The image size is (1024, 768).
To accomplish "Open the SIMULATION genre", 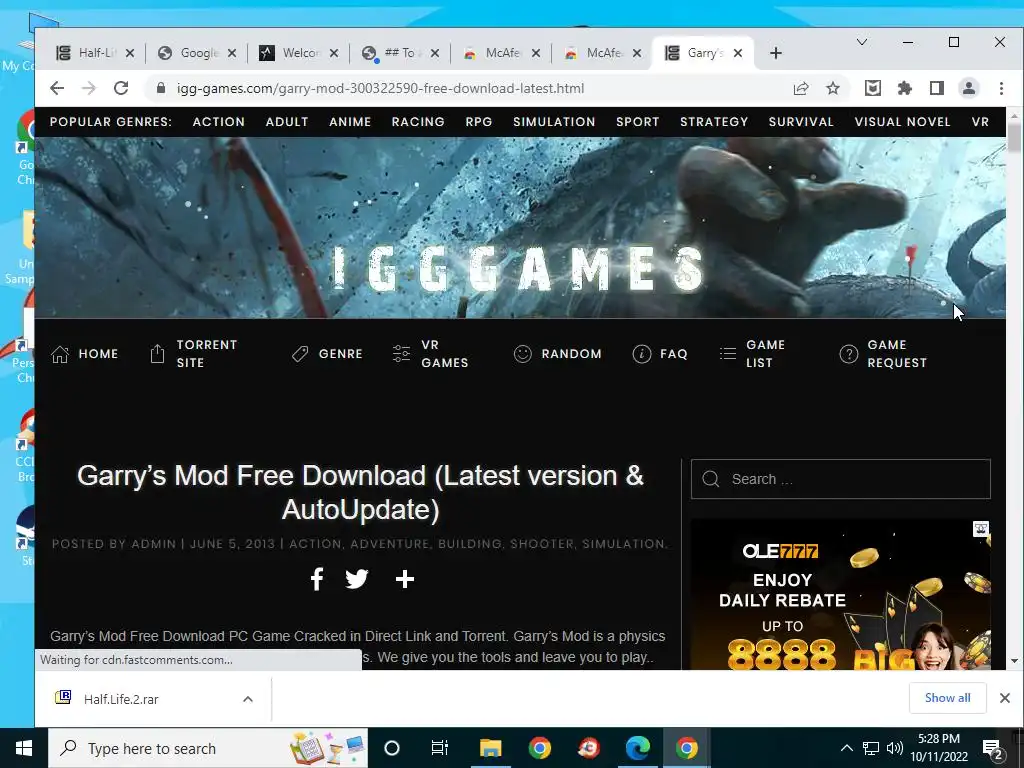I will (x=554, y=121).
